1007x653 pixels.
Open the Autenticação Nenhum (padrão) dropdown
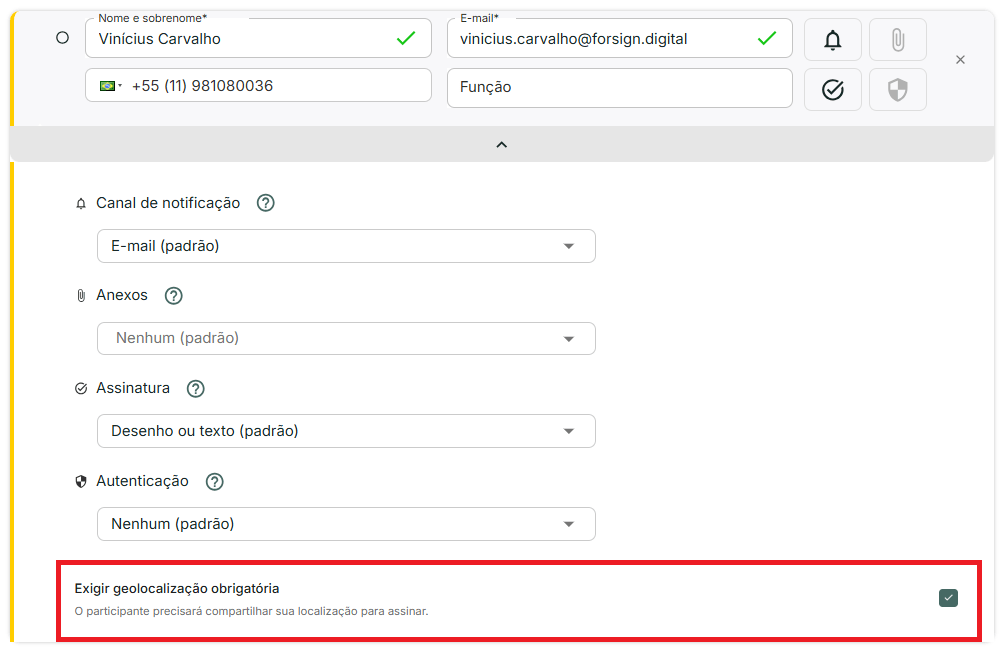click(346, 524)
